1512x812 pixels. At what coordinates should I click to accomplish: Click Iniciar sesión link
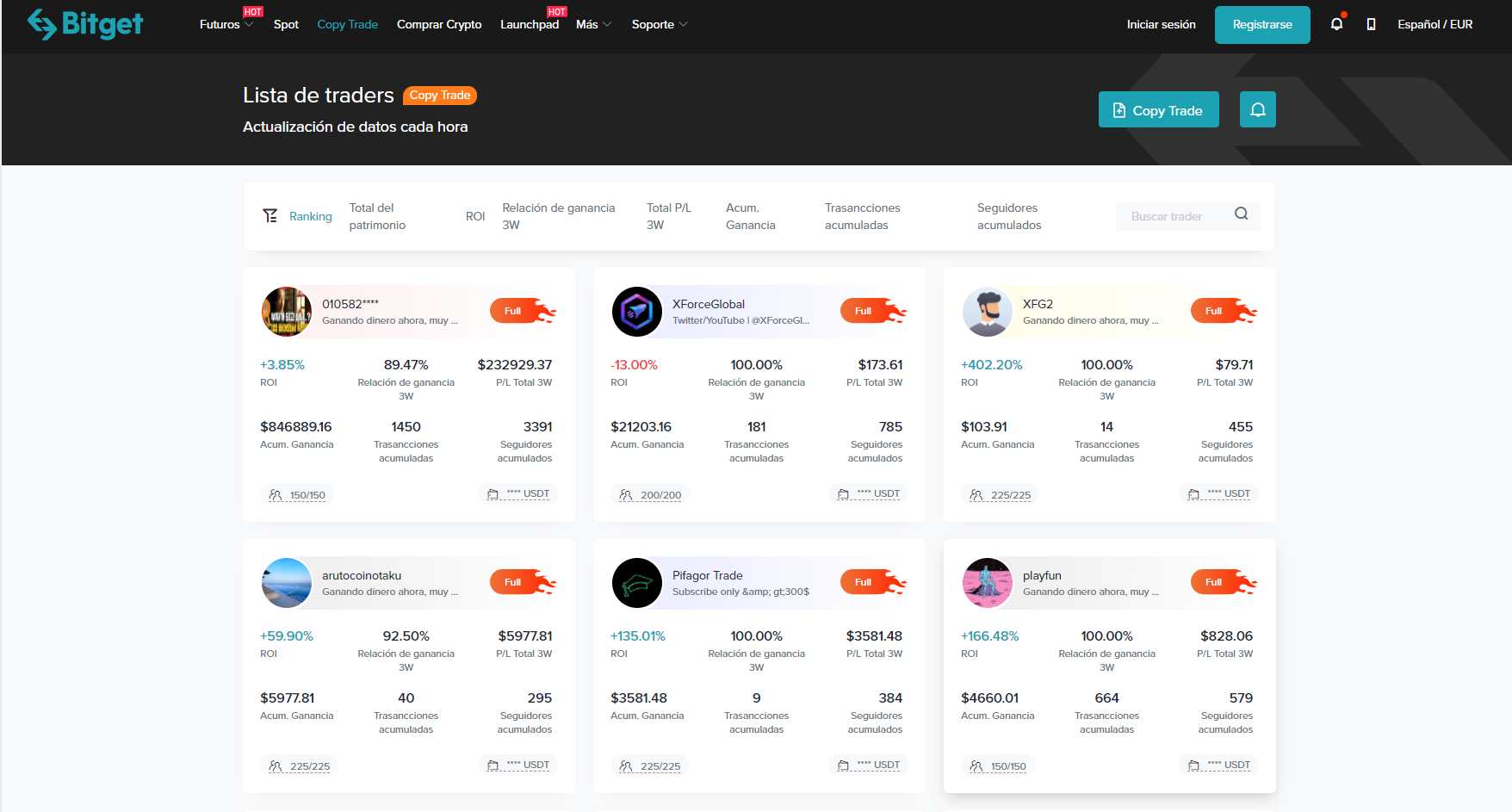click(x=1161, y=24)
